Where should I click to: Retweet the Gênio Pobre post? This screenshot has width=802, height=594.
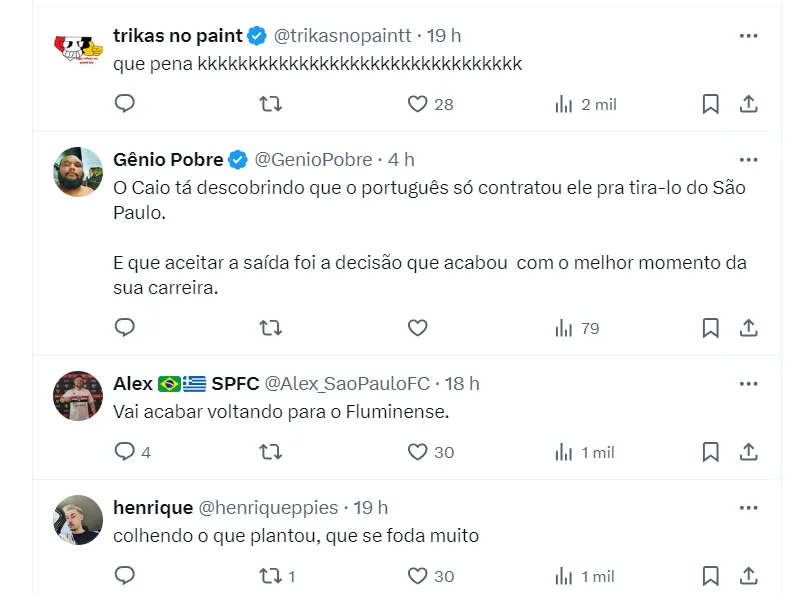[x=271, y=328]
